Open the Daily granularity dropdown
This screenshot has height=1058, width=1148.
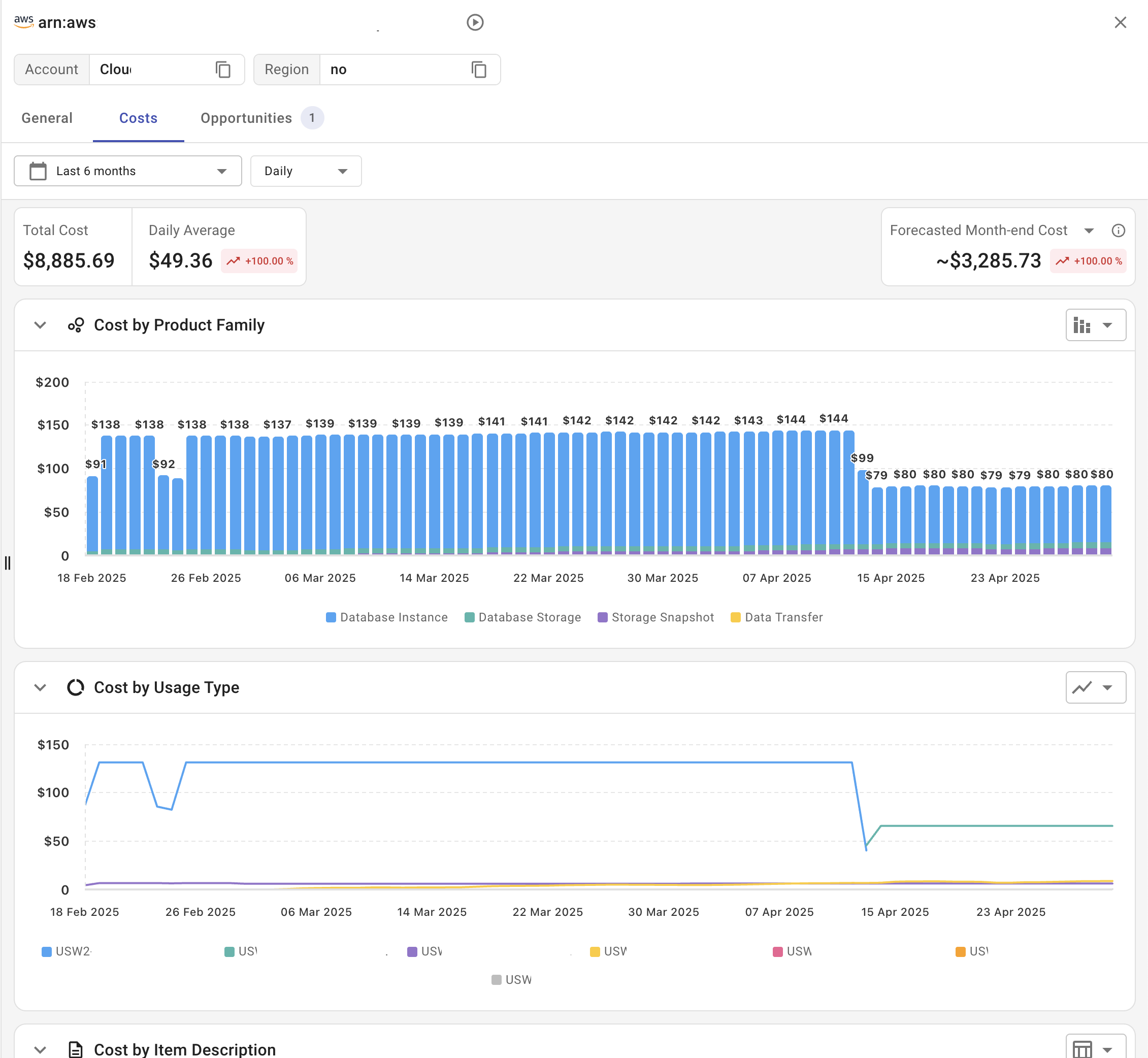coord(305,171)
